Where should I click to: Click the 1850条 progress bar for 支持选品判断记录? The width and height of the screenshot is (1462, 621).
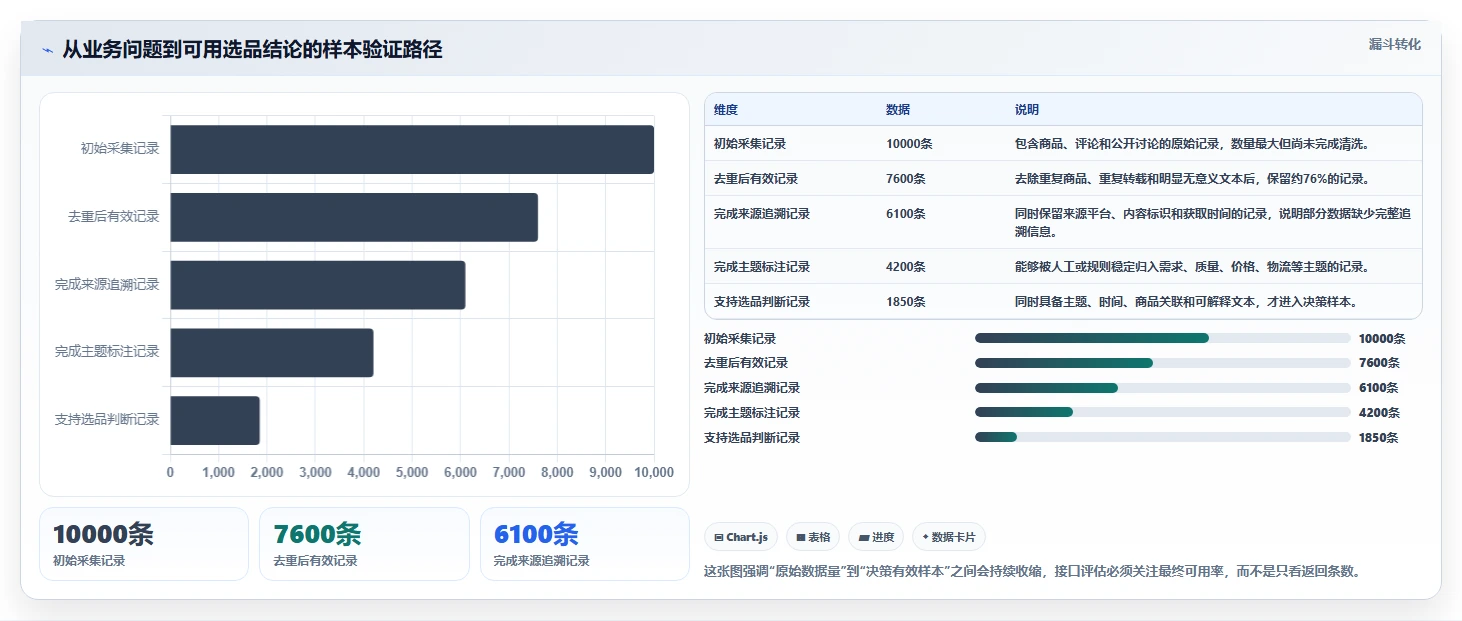click(1162, 437)
